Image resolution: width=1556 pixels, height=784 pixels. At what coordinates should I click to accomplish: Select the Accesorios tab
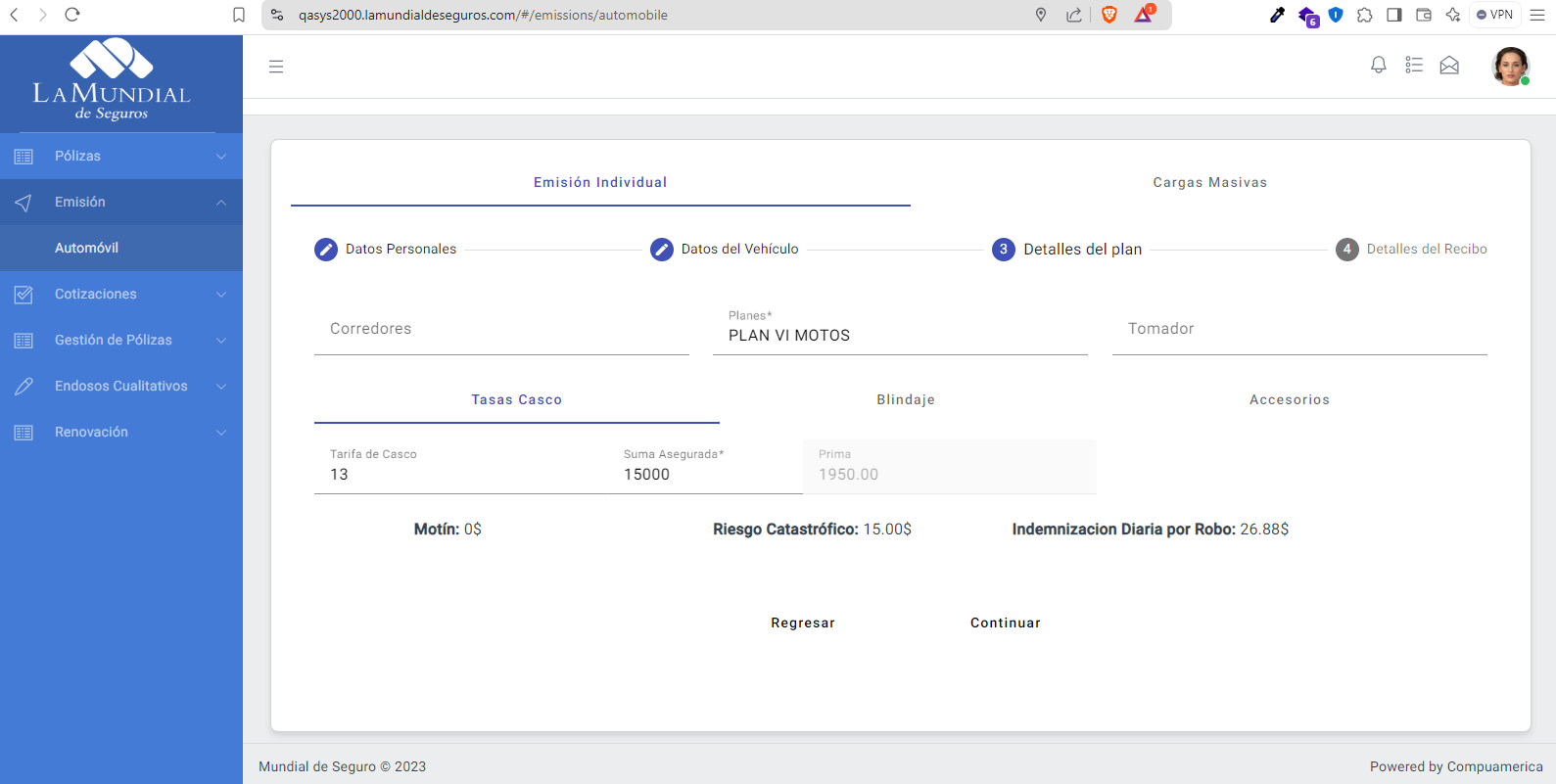point(1289,400)
